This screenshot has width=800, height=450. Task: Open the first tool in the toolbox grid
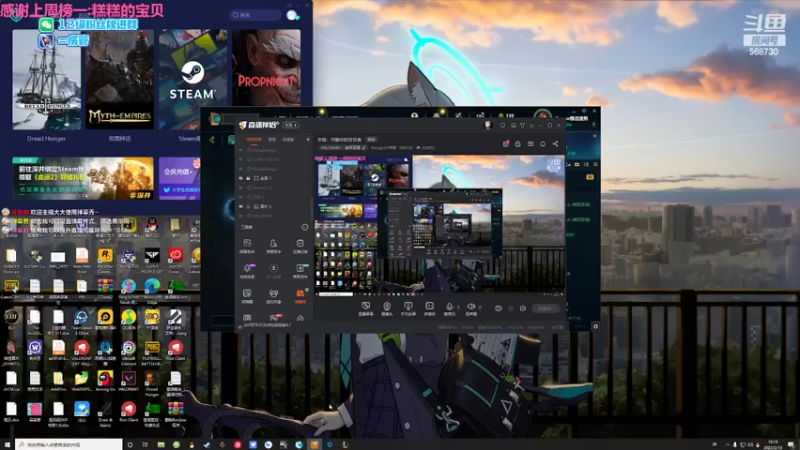click(247, 246)
